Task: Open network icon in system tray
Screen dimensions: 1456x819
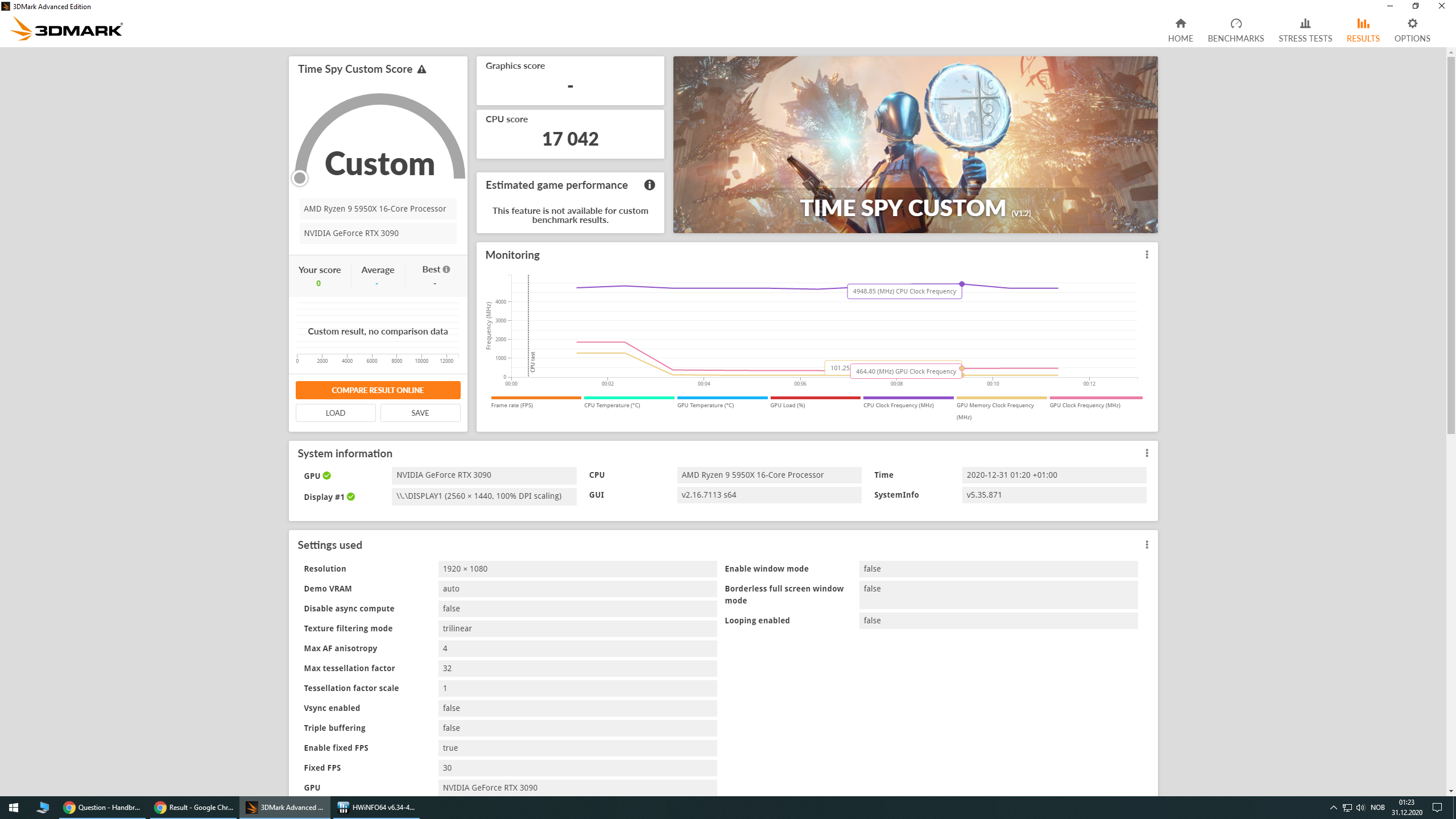Action: [1347, 808]
